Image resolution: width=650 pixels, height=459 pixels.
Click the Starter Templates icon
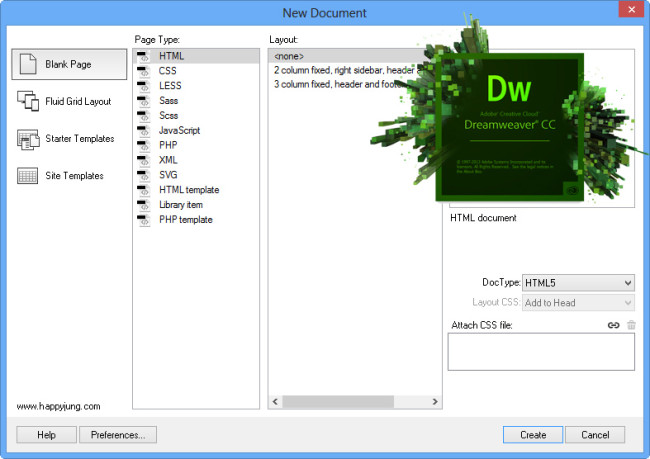[x=28, y=139]
